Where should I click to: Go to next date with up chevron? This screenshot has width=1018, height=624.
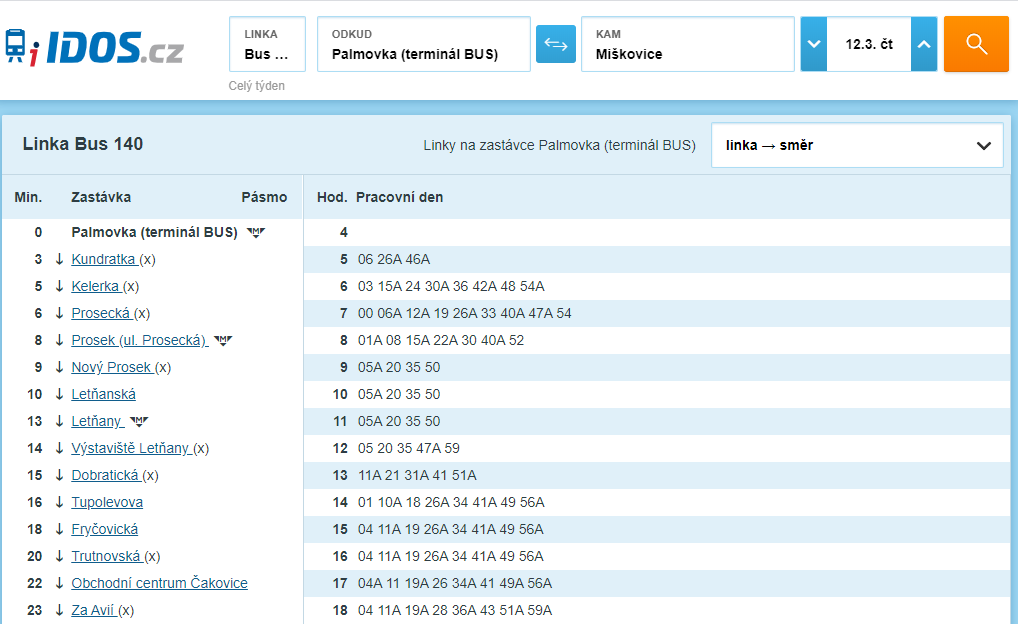click(x=924, y=44)
